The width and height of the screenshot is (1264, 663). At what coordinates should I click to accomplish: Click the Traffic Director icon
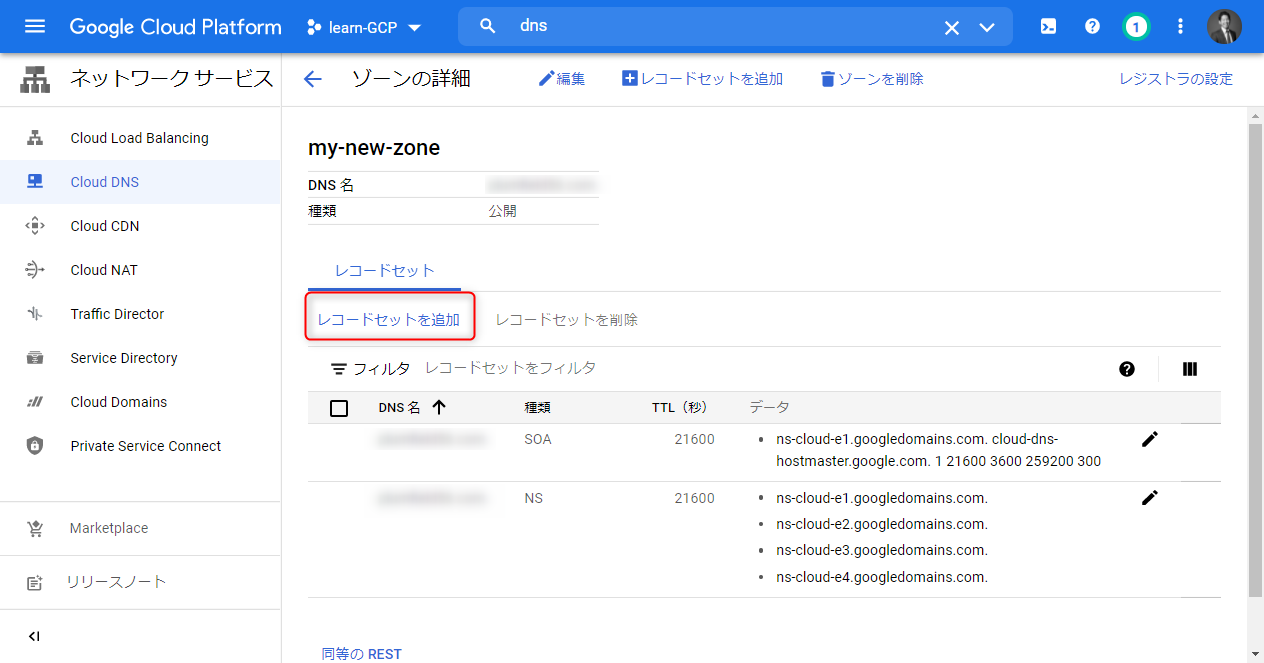35,314
